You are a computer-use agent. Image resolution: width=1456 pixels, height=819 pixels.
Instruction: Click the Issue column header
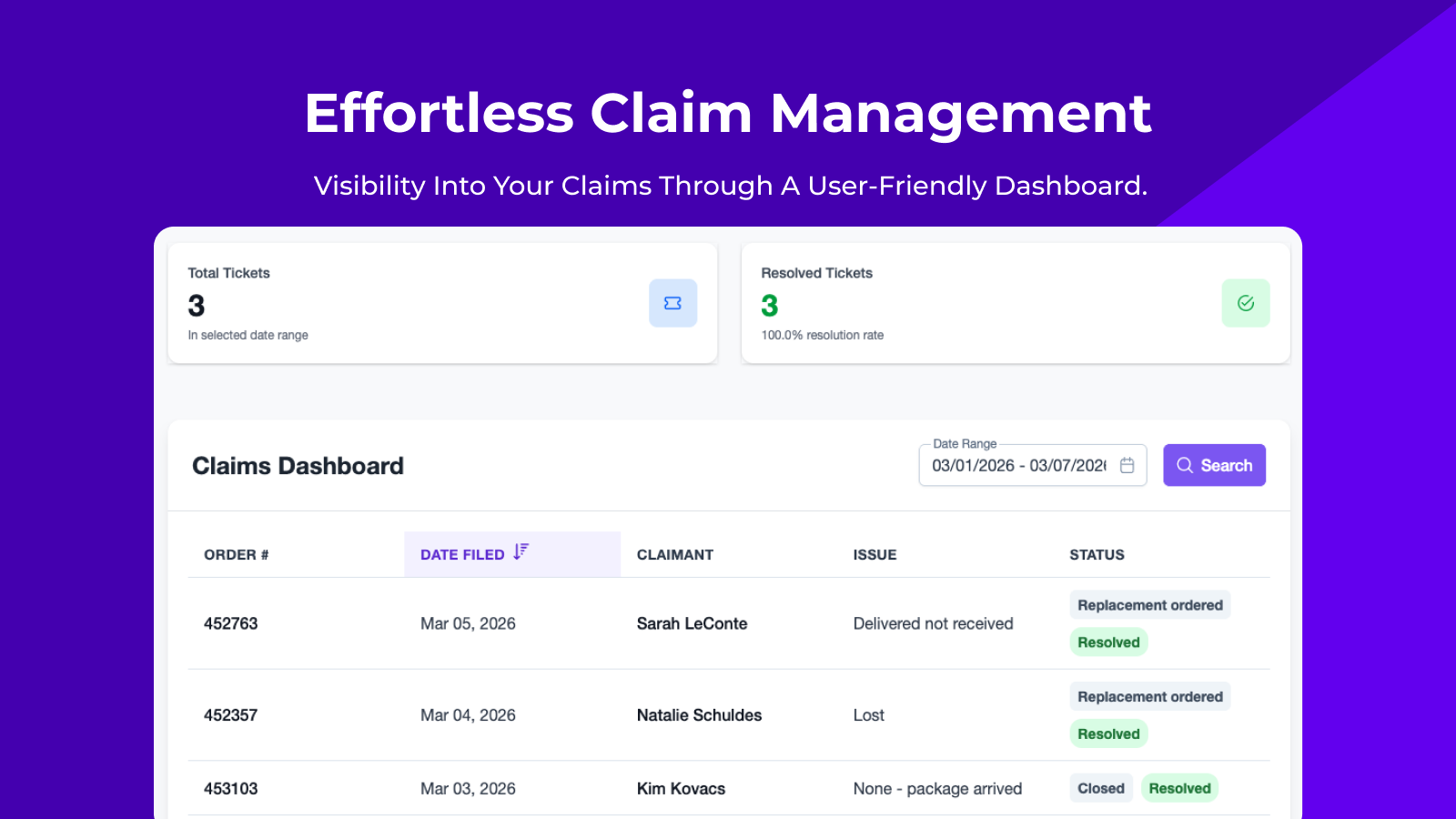point(875,554)
